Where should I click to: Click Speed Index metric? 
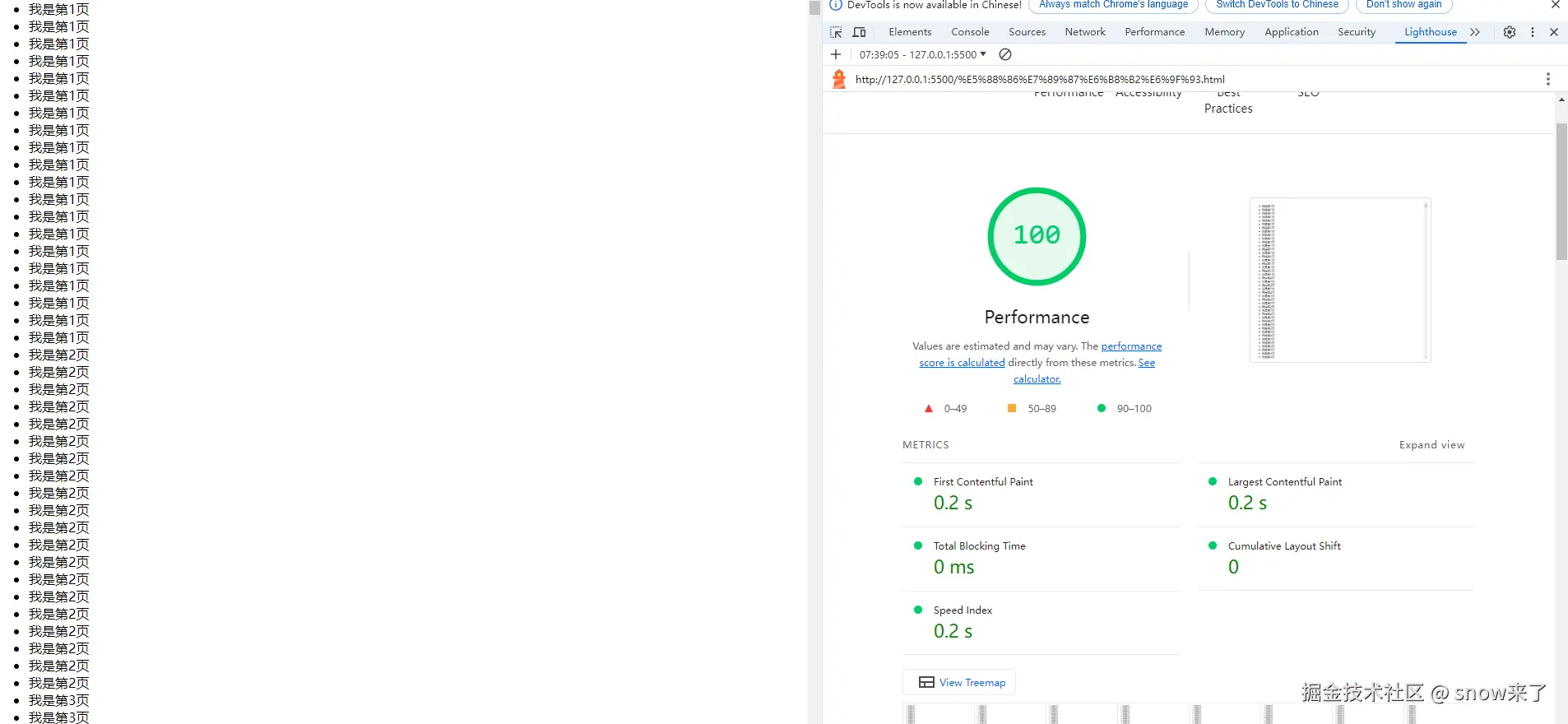coord(1041,623)
